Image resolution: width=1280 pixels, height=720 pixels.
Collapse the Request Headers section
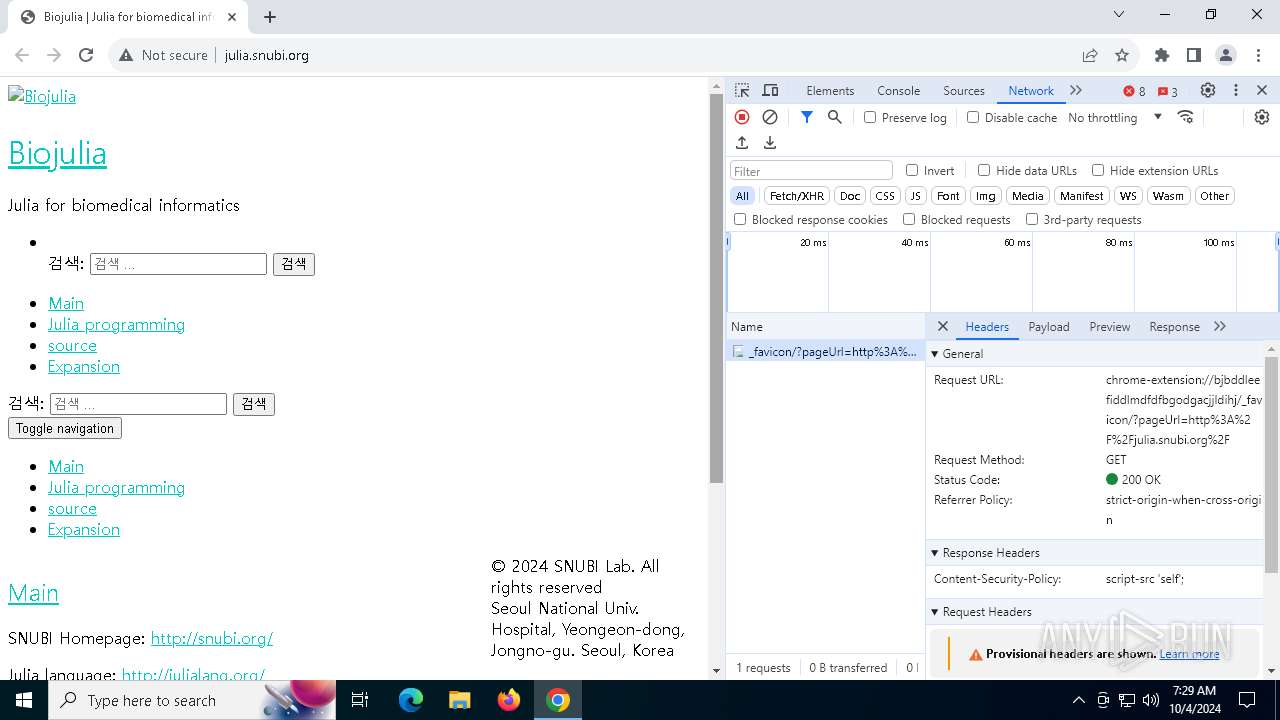(x=935, y=612)
